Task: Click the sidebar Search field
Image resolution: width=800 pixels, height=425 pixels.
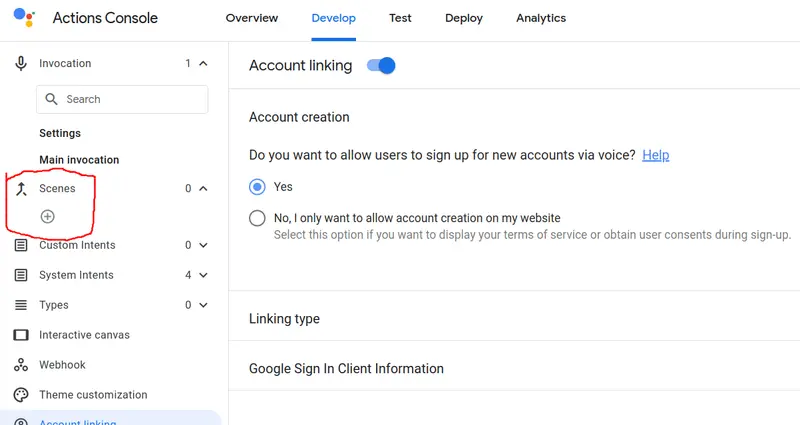Action: coord(122,99)
